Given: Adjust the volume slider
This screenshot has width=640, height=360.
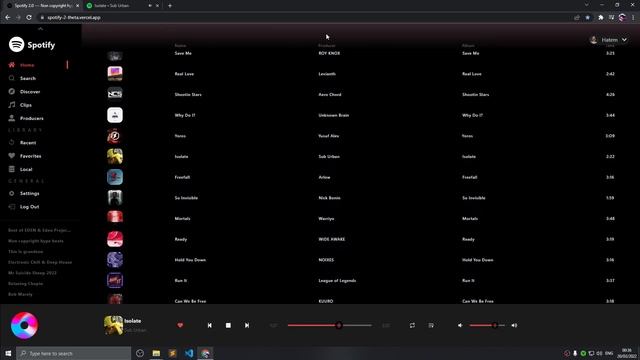Looking at the screenshot, I should pos(487,325).
